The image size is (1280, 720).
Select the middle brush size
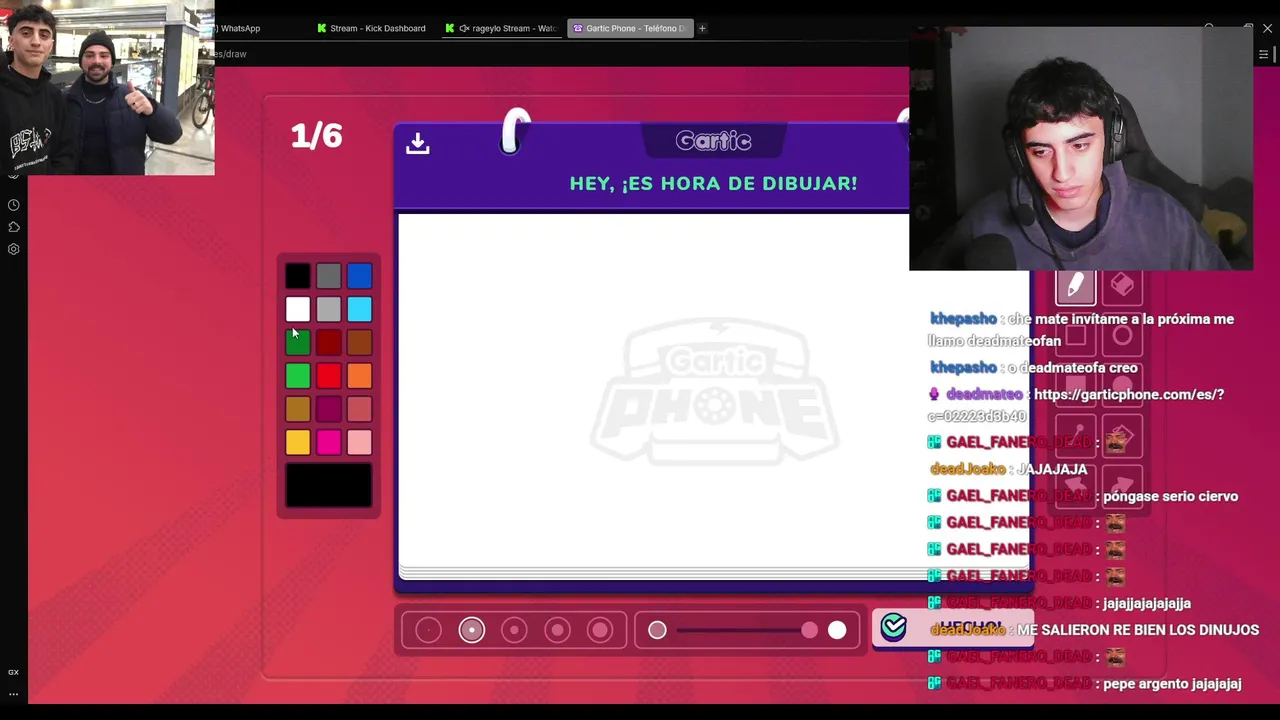coord(514,630)
